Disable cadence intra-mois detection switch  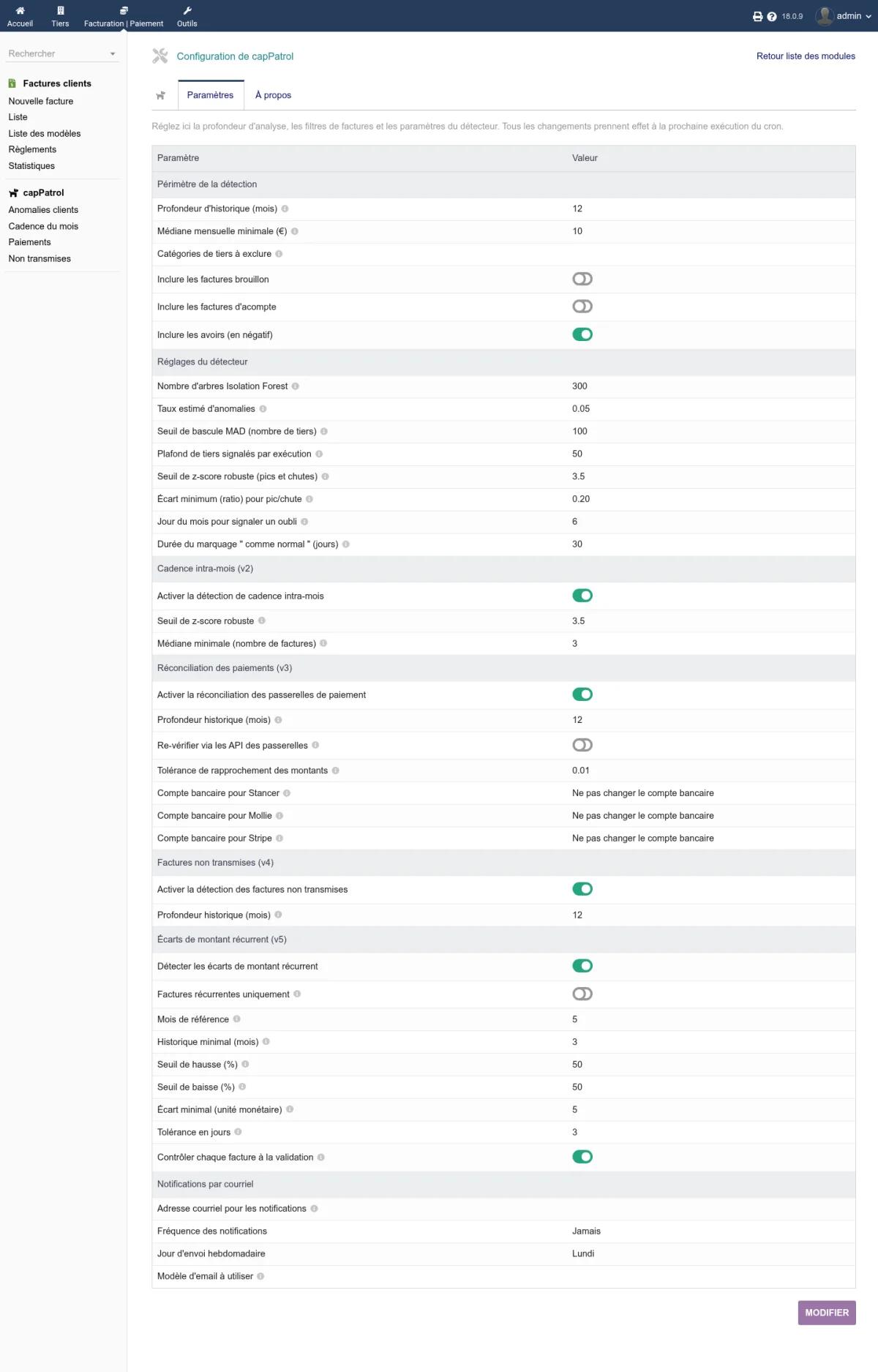coord(582,596)
